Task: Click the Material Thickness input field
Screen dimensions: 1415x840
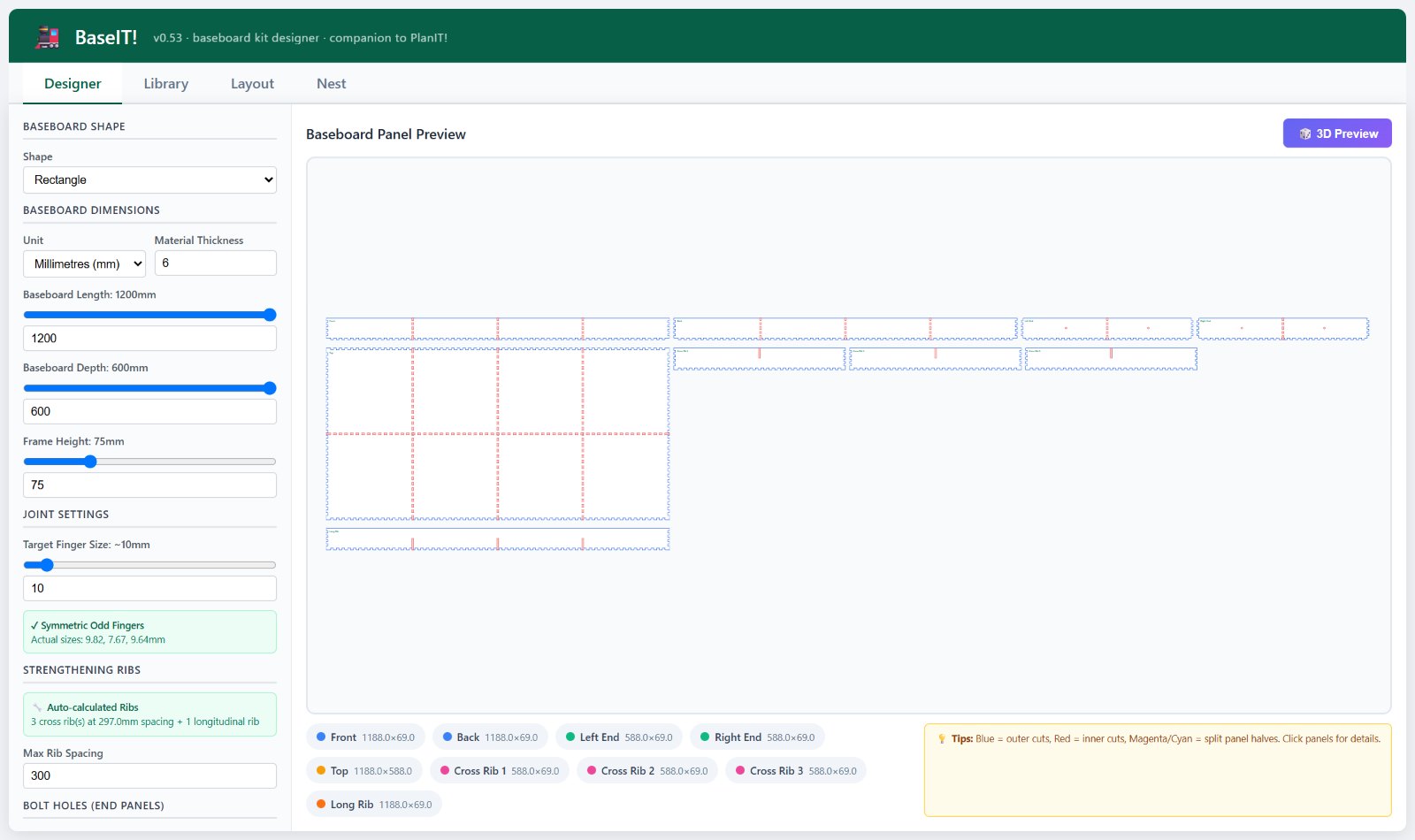Action: pyautogui.click(x=216, y=263)
